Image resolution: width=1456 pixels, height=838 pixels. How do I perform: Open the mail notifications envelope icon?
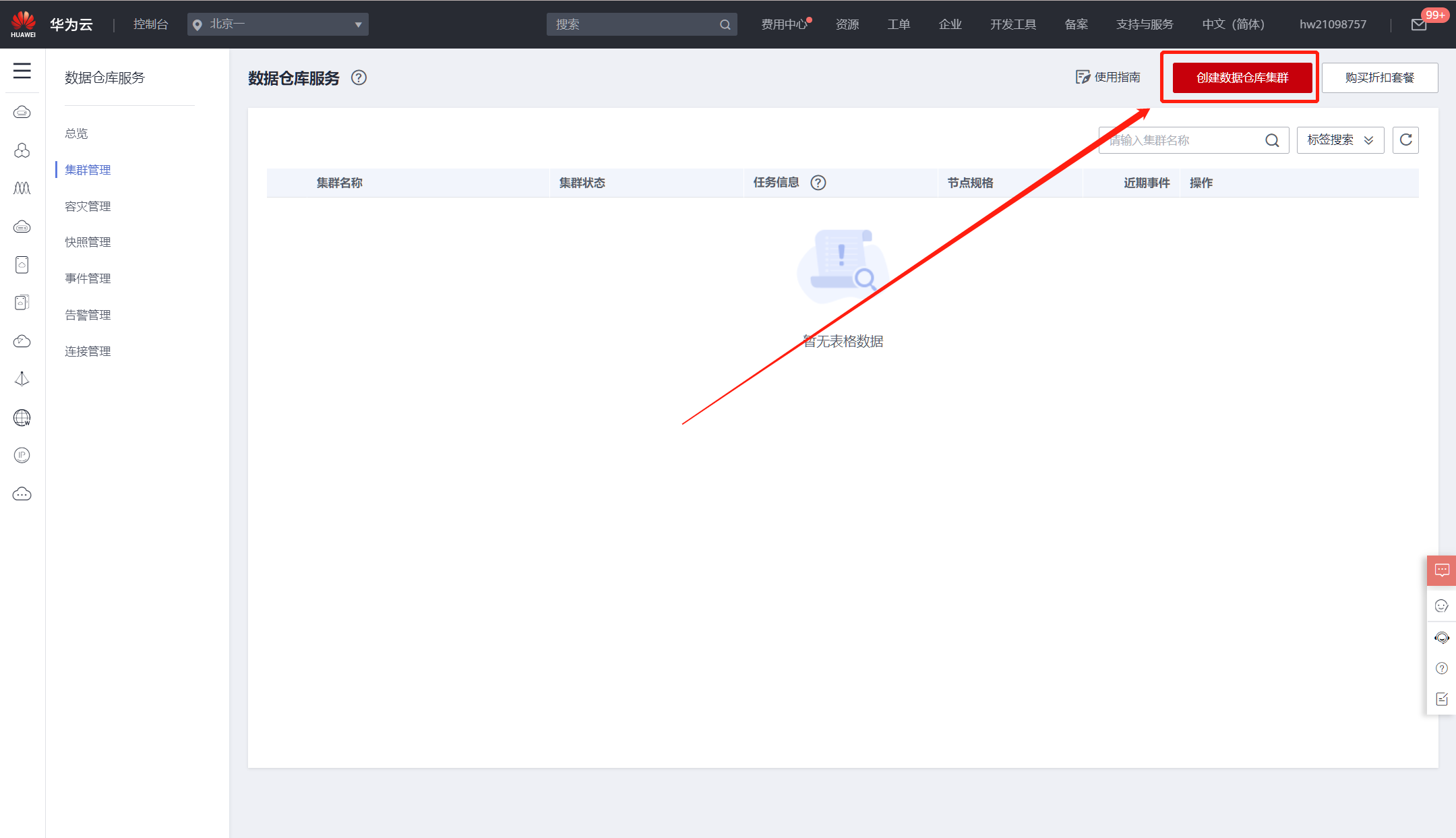[x=1418, y=25]
